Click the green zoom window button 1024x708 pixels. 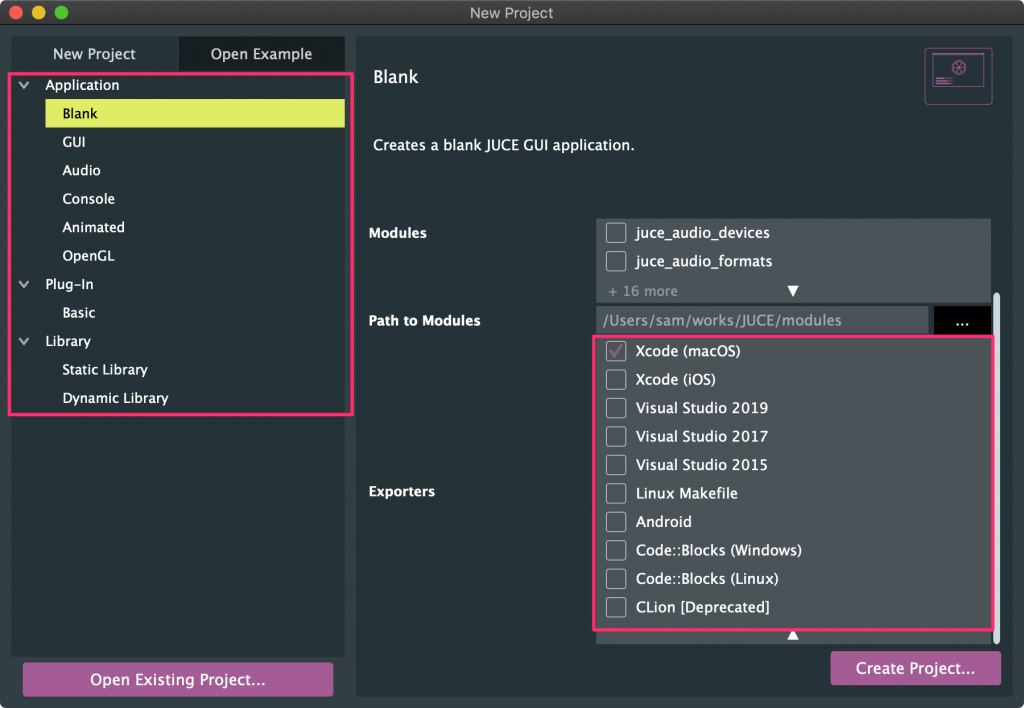[61, 13]
